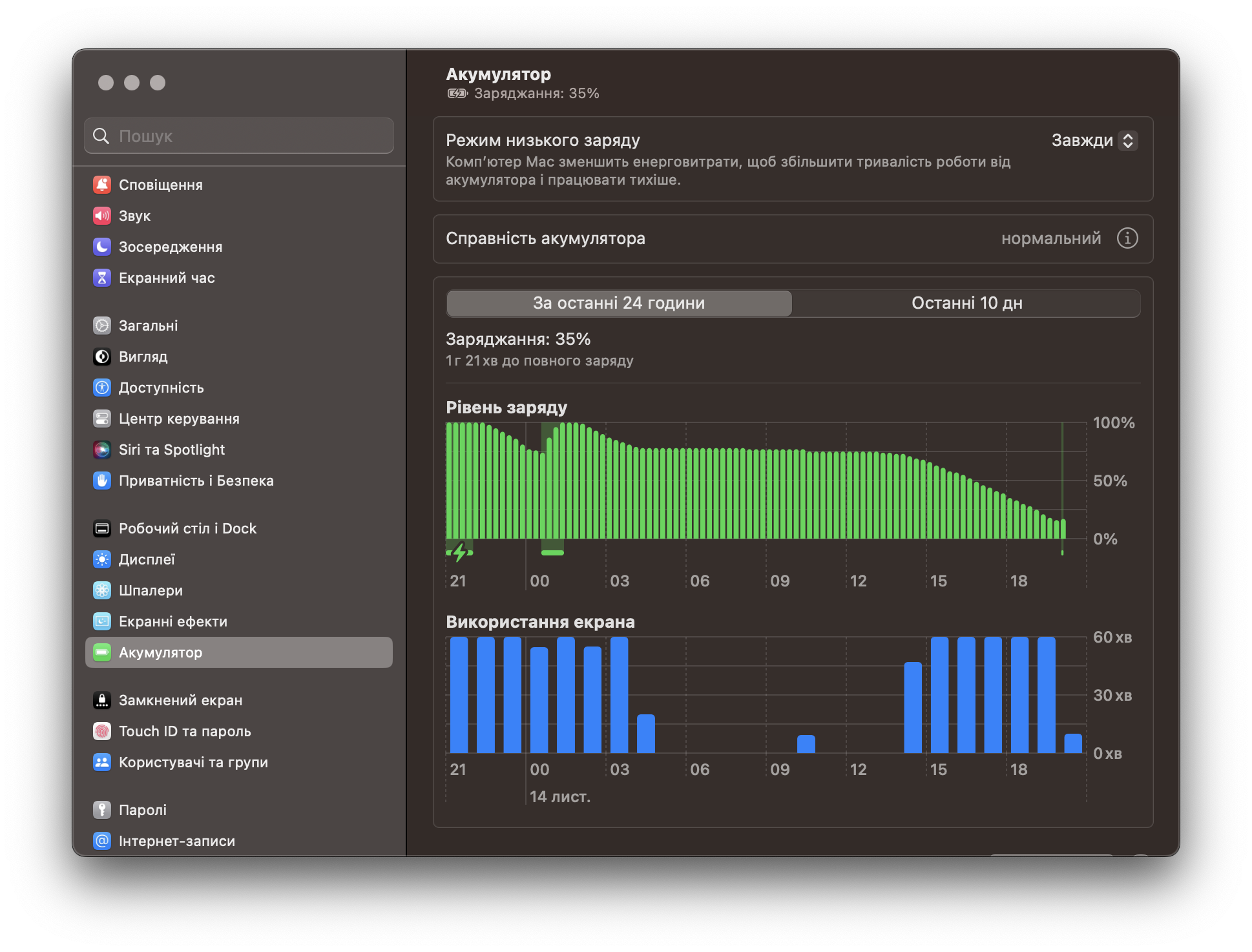
Task: Open the Дисплеї display icon
Action: pyautogui.click(x=102, y=559)
